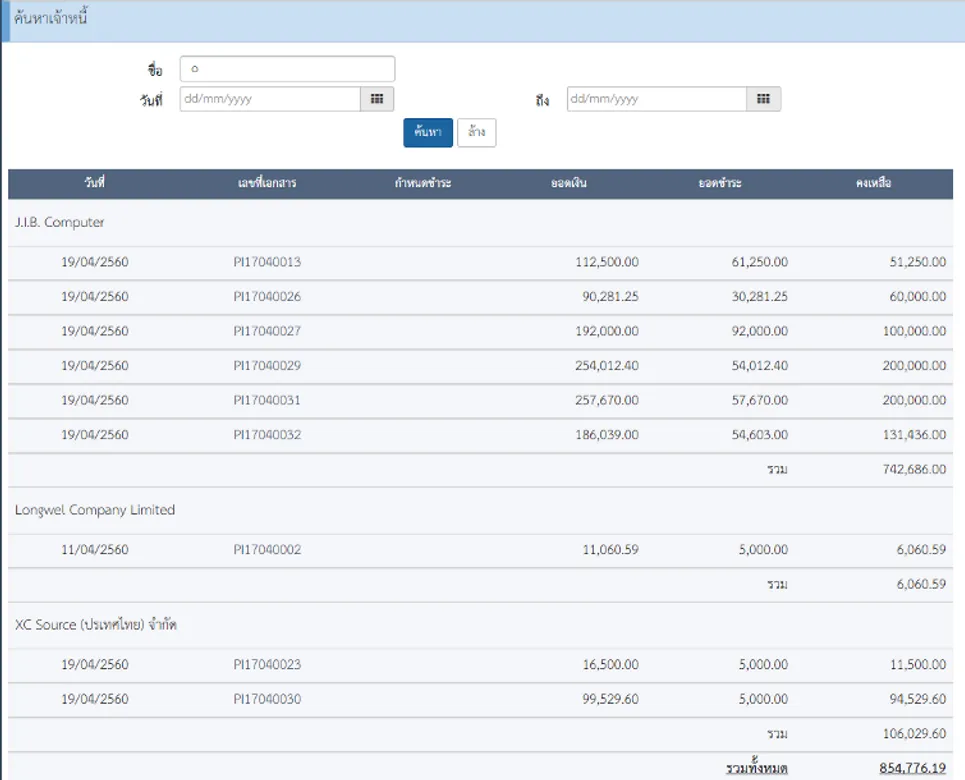The image size is (965, 780).
Task: Sort by วันที่ column header
Action: [x=95, y=184]
